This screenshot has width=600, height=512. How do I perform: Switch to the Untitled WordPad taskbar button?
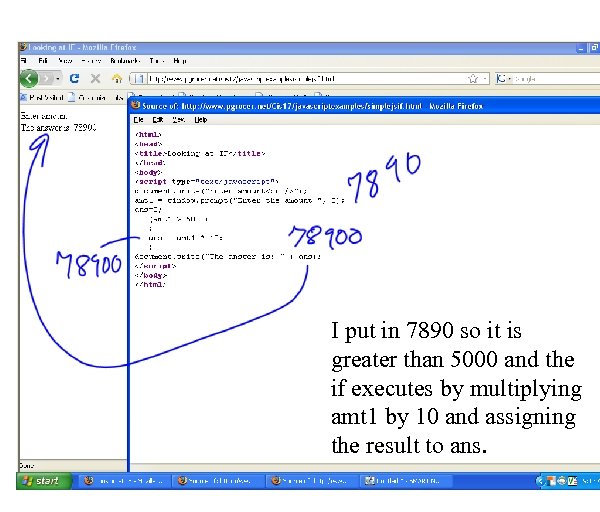pos(405,481)
